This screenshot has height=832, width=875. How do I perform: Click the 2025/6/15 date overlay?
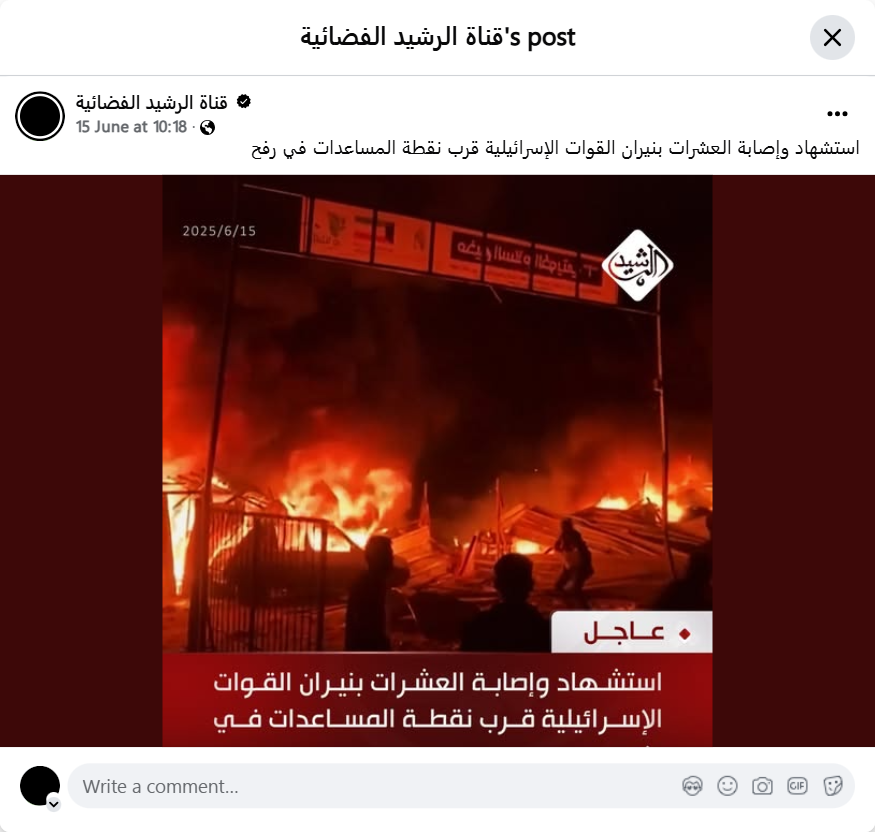[x=219, y=231]
